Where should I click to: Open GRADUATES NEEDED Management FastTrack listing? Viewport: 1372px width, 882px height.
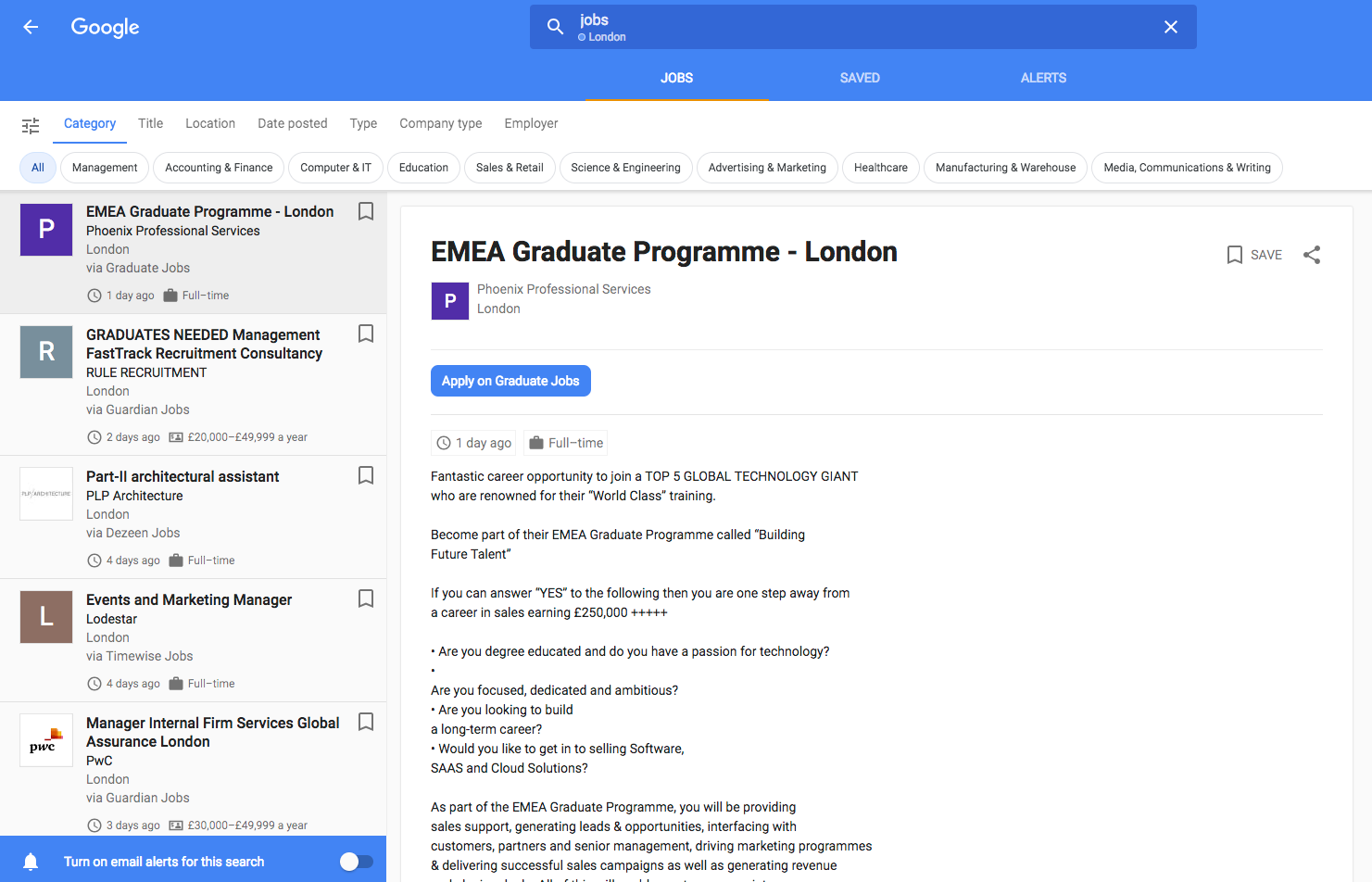coord(205,344)
